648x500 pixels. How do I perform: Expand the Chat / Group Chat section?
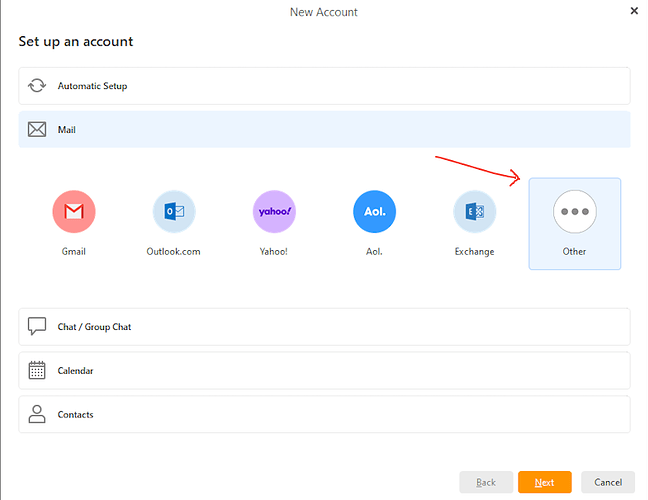coord(324,327)
